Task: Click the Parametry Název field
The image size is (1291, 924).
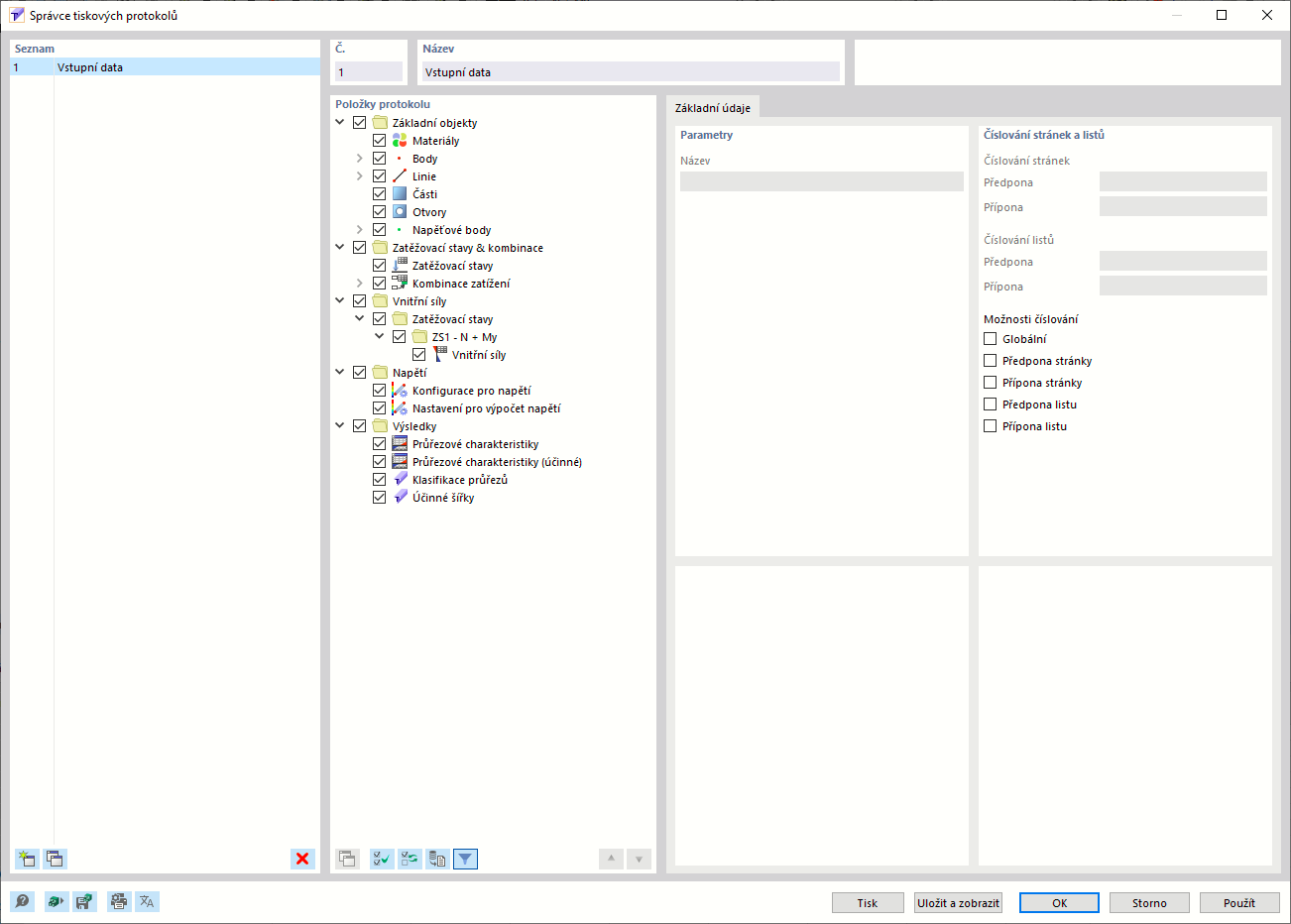Action: [822, 181]
